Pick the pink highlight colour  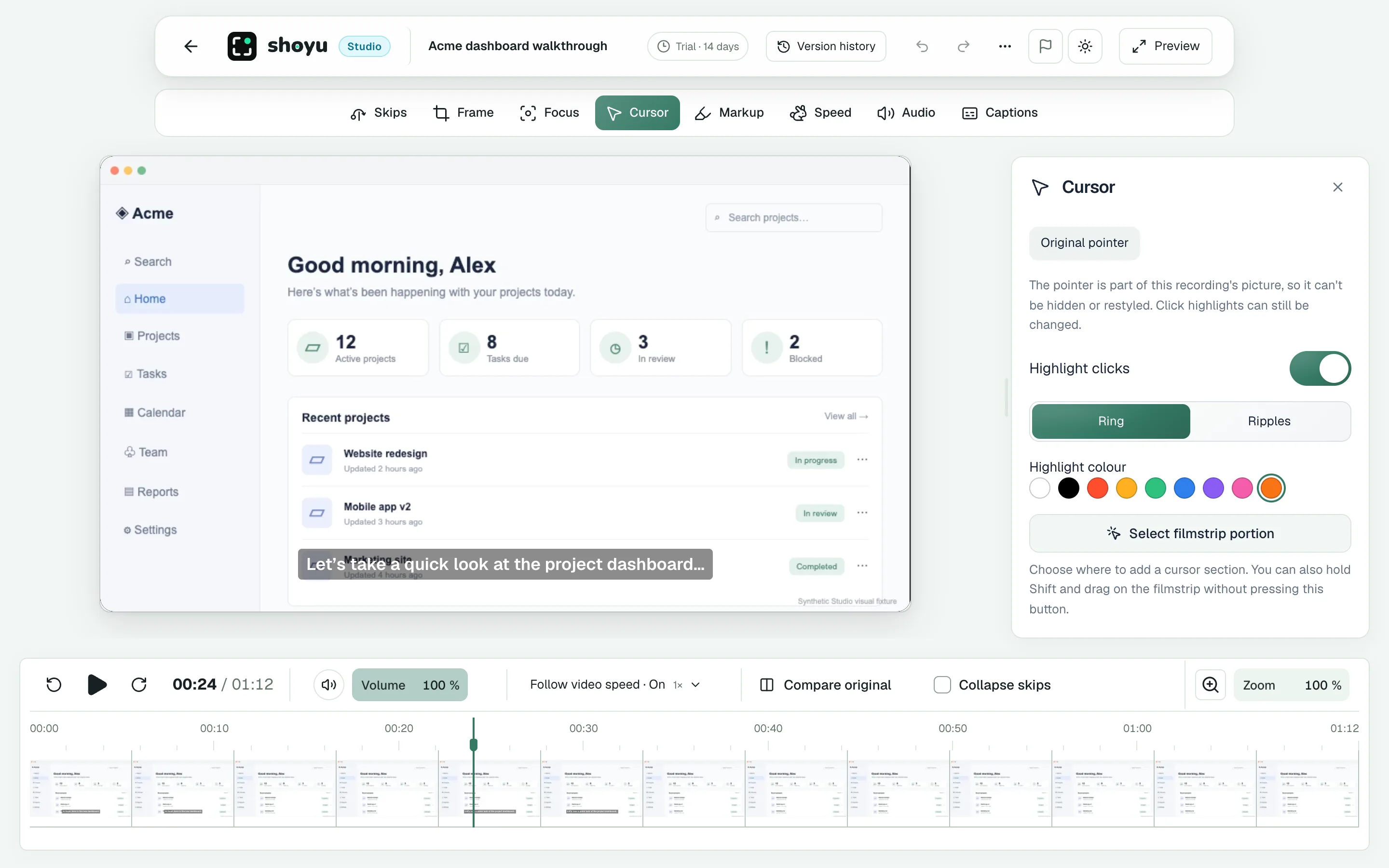pyautogui.click(x=1242, y=488)
